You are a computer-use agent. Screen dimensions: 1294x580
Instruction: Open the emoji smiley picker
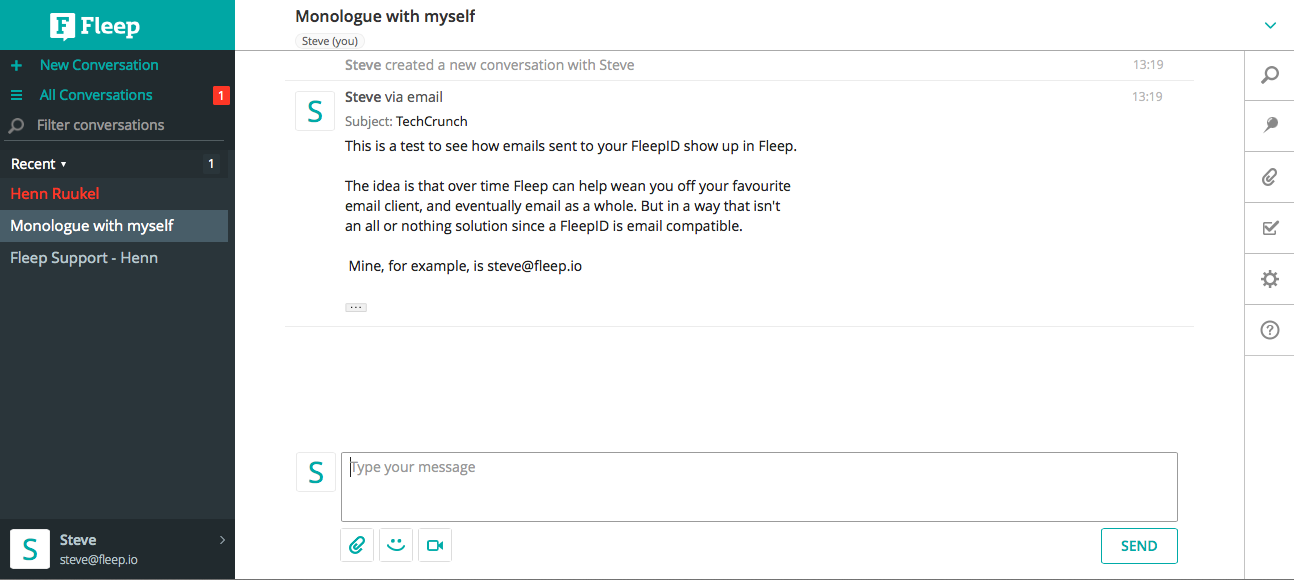(x=396, y=545)
